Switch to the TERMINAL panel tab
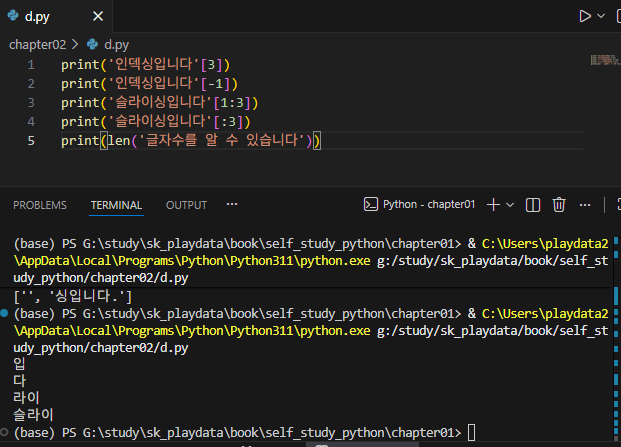621x447 pixels. point(116,205)
